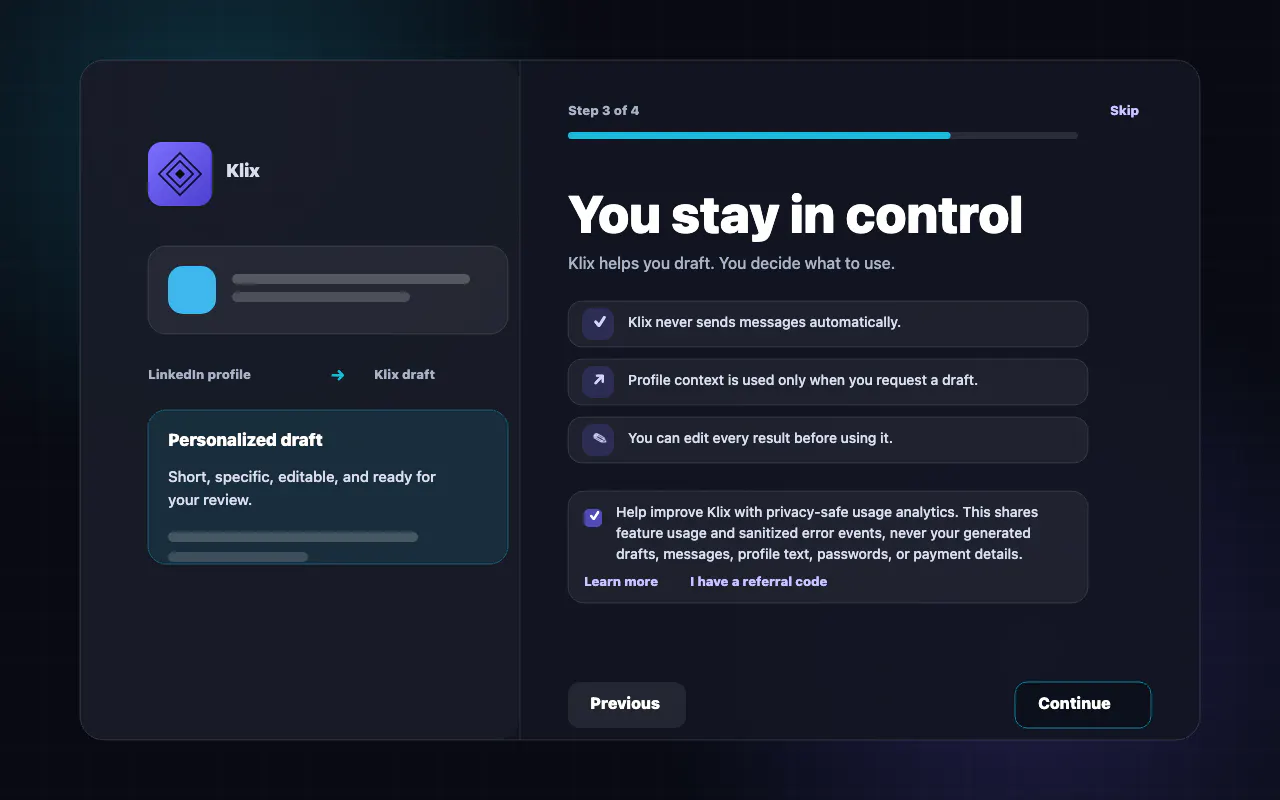Click the teal arrow between LinkedIn profile and Klix draft
Image resolution: width=1280 pixels, height=800 pixels.
pos(338,375)
